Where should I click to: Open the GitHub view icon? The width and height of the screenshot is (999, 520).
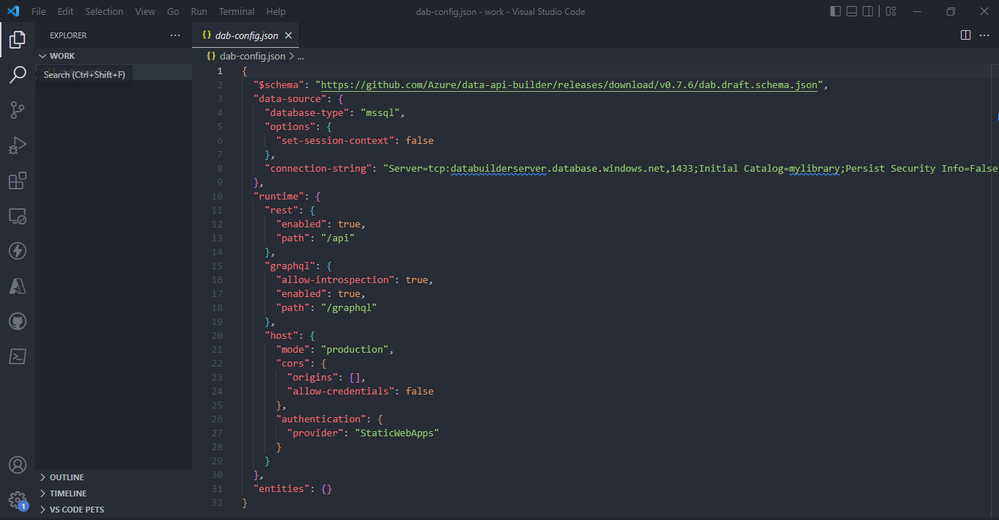click(x=17, y=321)
